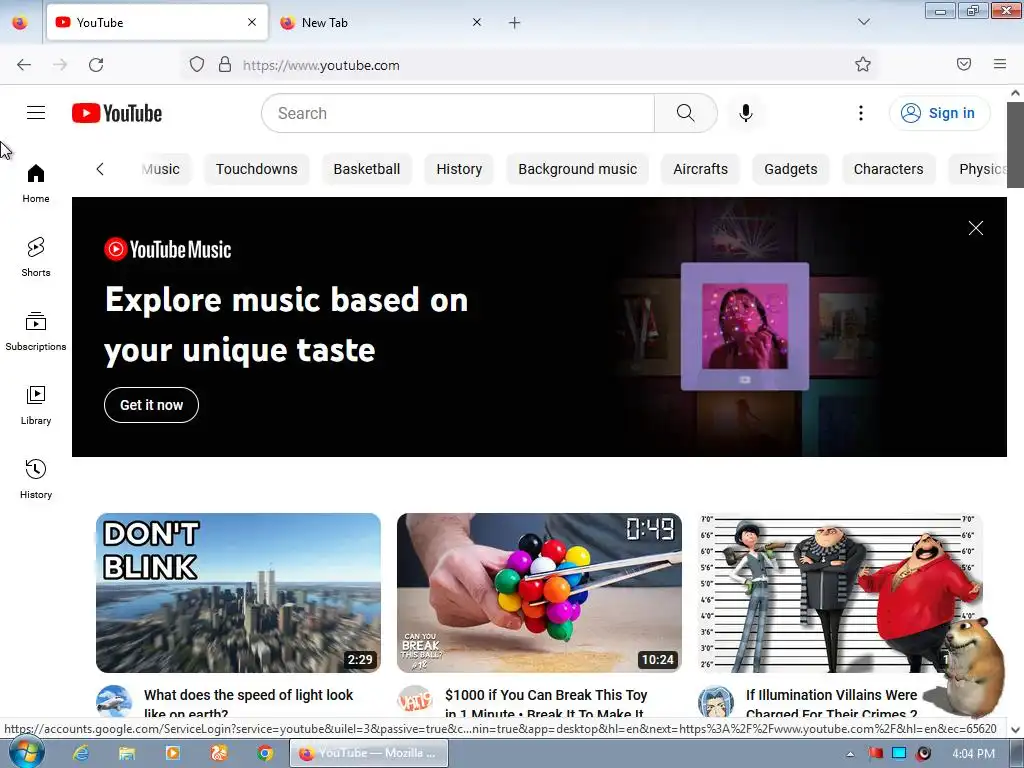The image size is (1024, 768).
Task: Close the YouTube tab
Action: click(252, 22)
